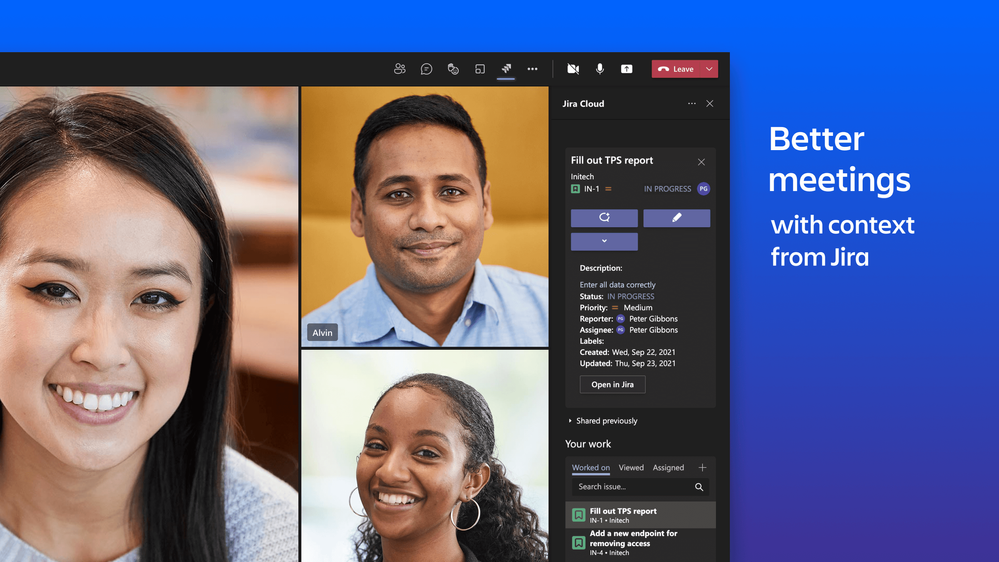Switch to the Worked on tab
This screenshot has width=999, height=562.
click(591, 468)
